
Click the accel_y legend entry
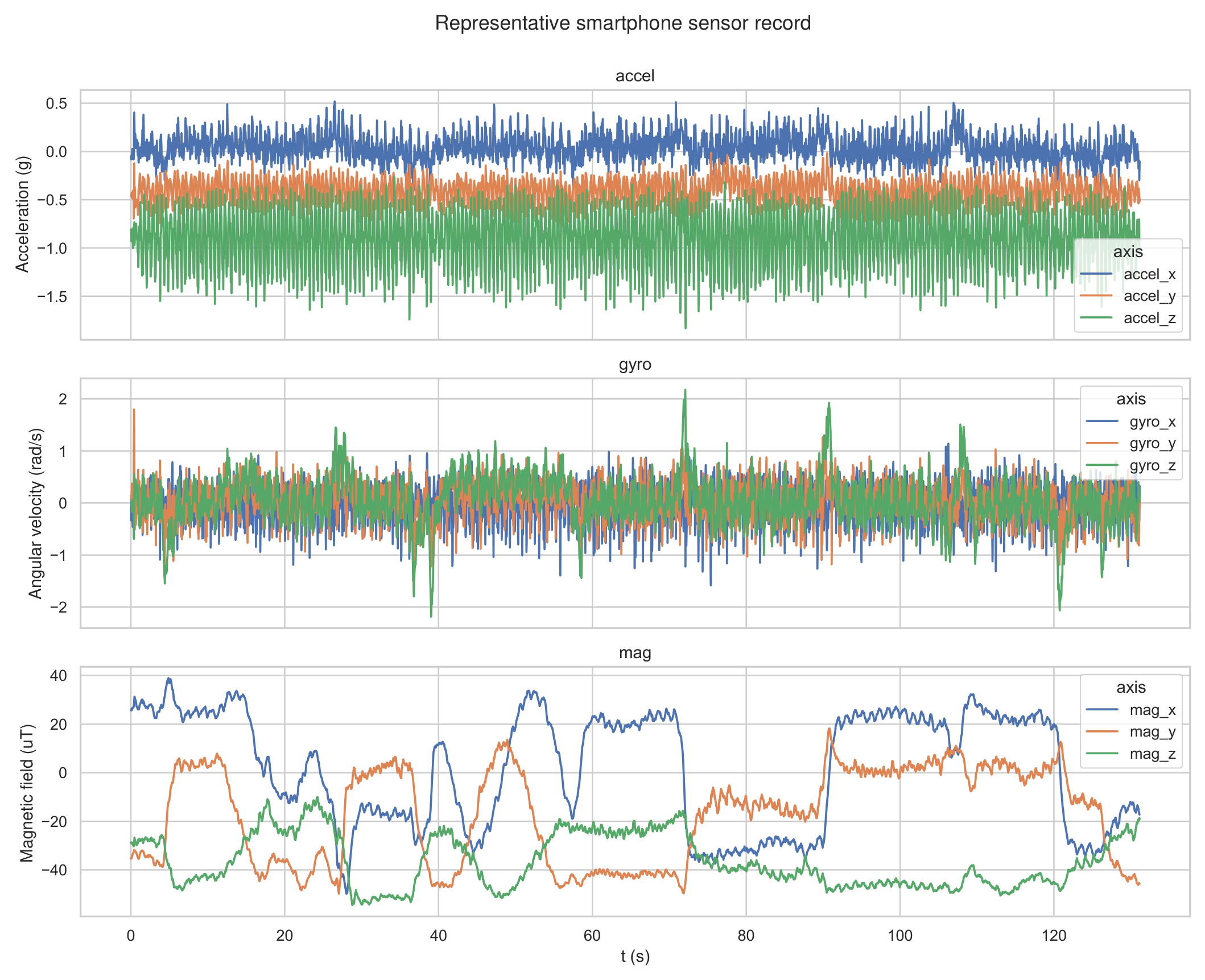tap(1128, 296)
